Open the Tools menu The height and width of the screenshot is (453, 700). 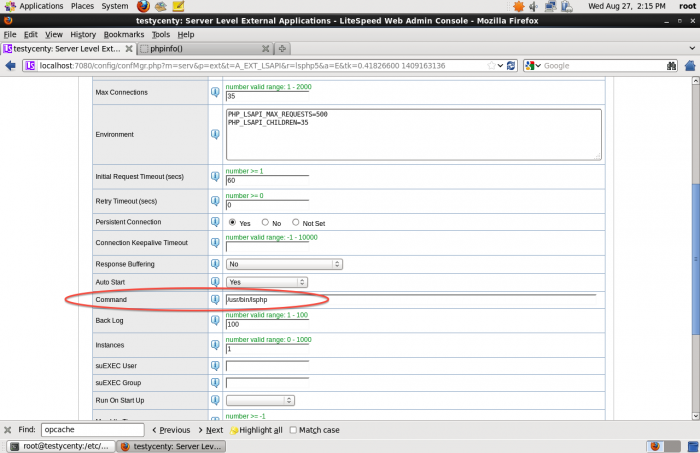pyautogui.click(x=161, y=34)
